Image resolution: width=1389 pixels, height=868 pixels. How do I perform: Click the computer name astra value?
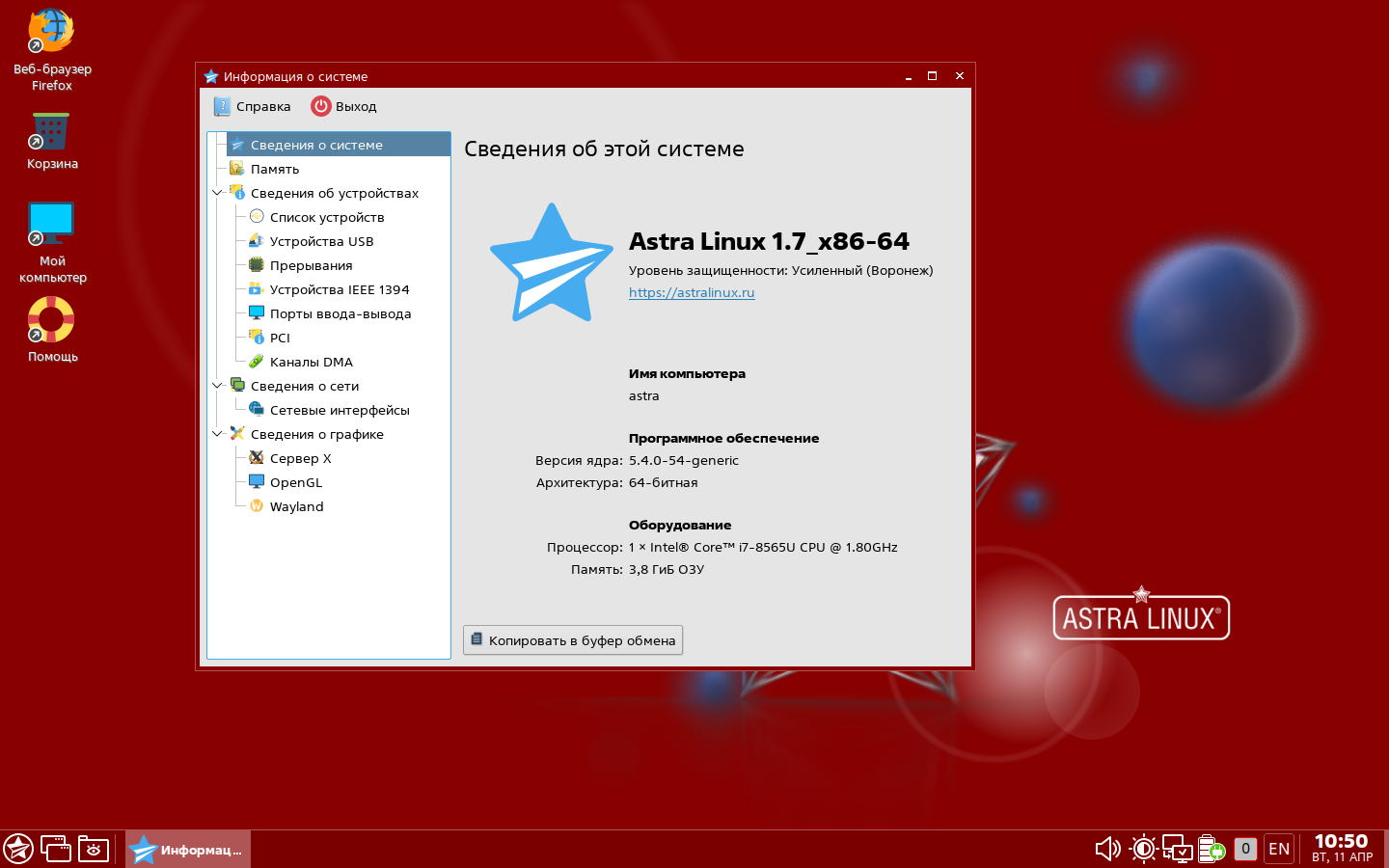644,395
